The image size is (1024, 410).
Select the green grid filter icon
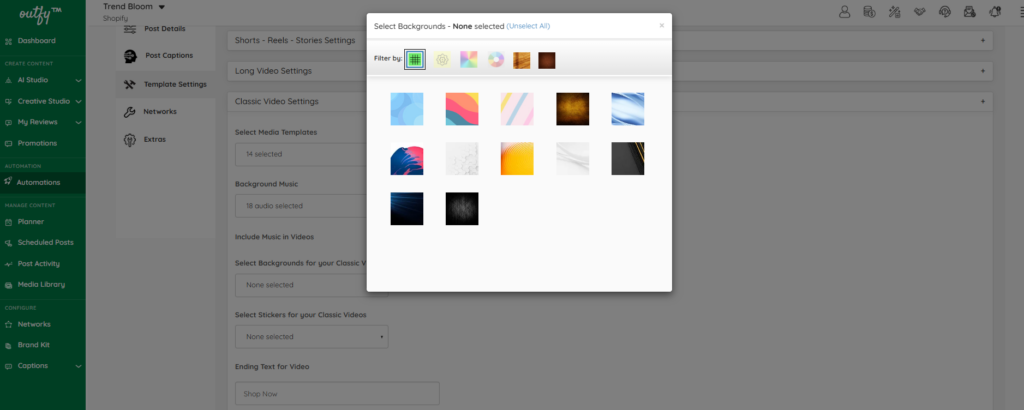415,59
